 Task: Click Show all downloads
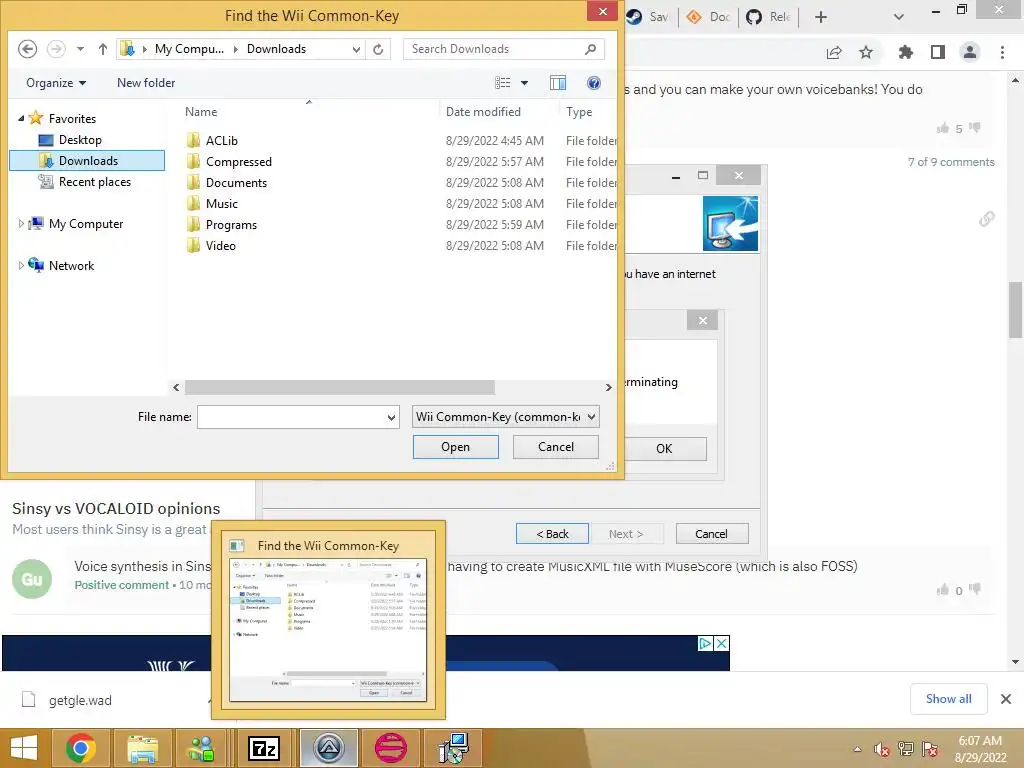[x=948, y=699]
